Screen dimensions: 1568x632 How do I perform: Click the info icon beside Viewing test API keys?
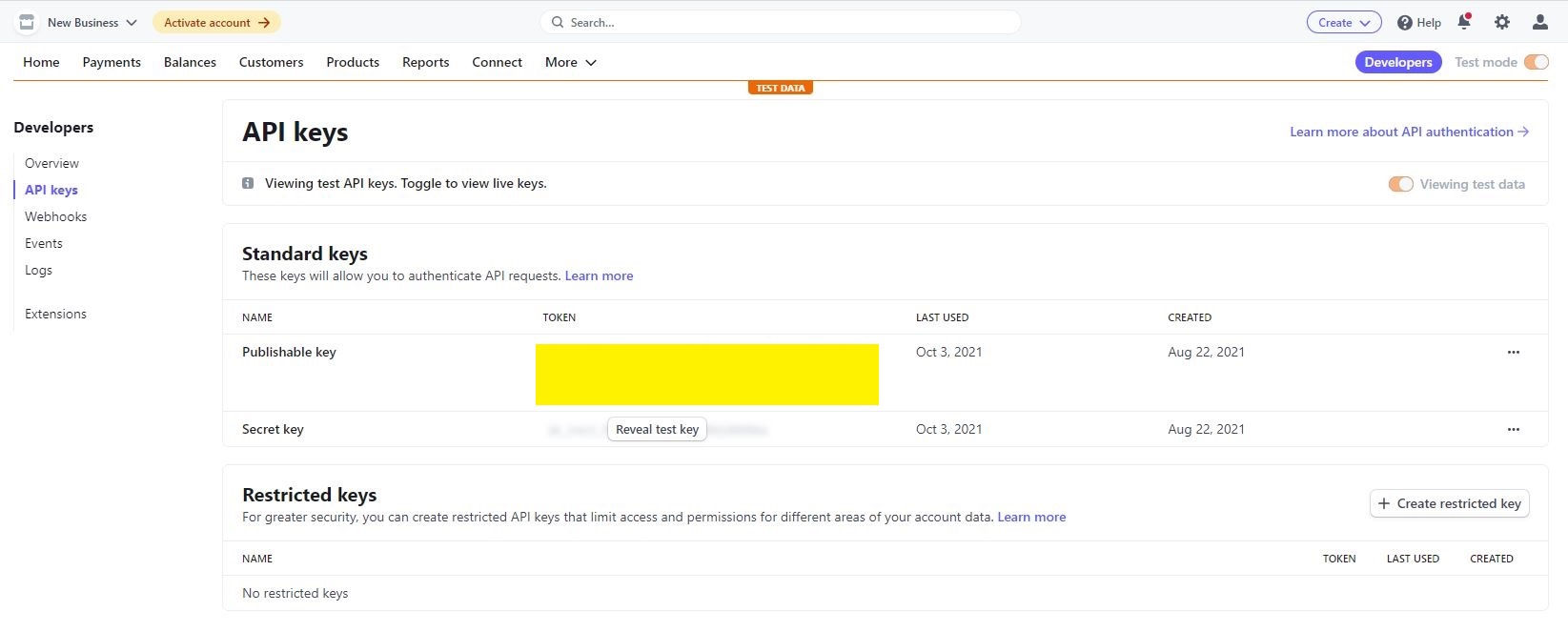point(248,183)
